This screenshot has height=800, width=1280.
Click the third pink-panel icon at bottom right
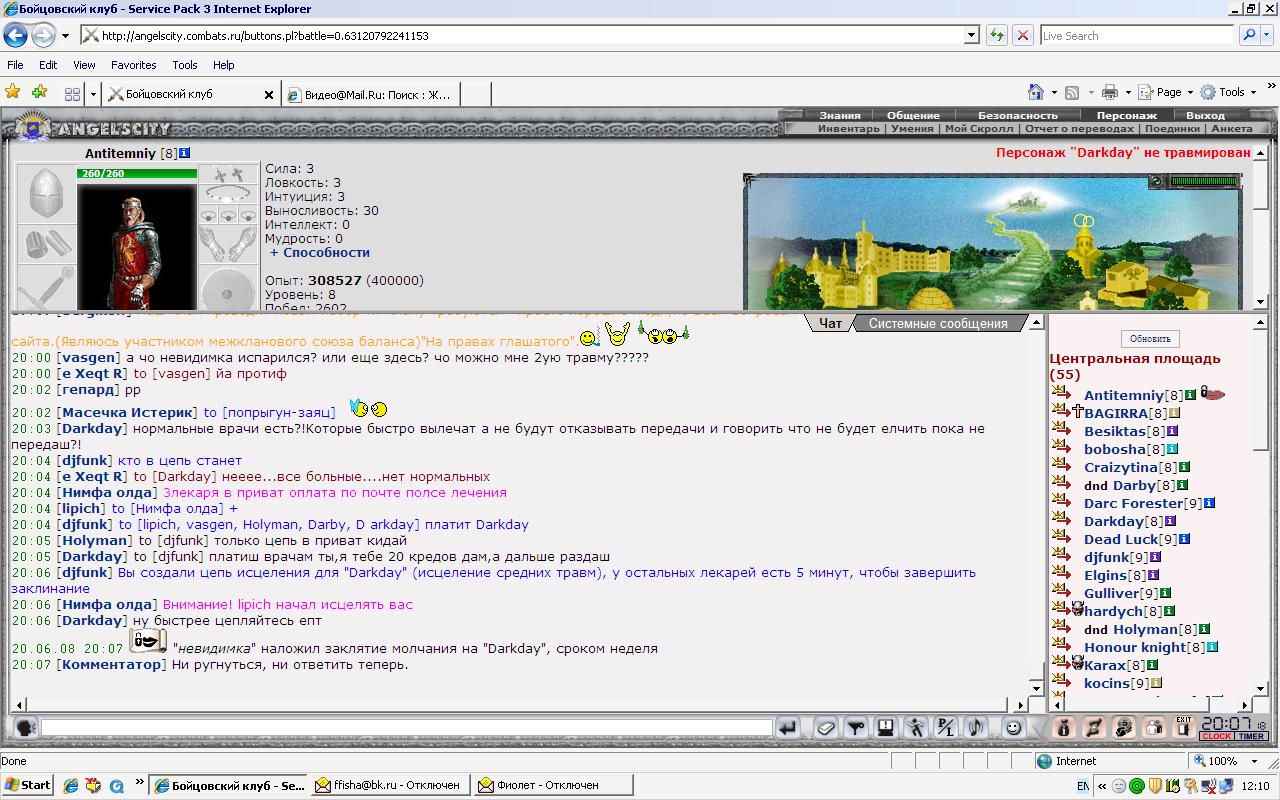(x=1124, y=728)
